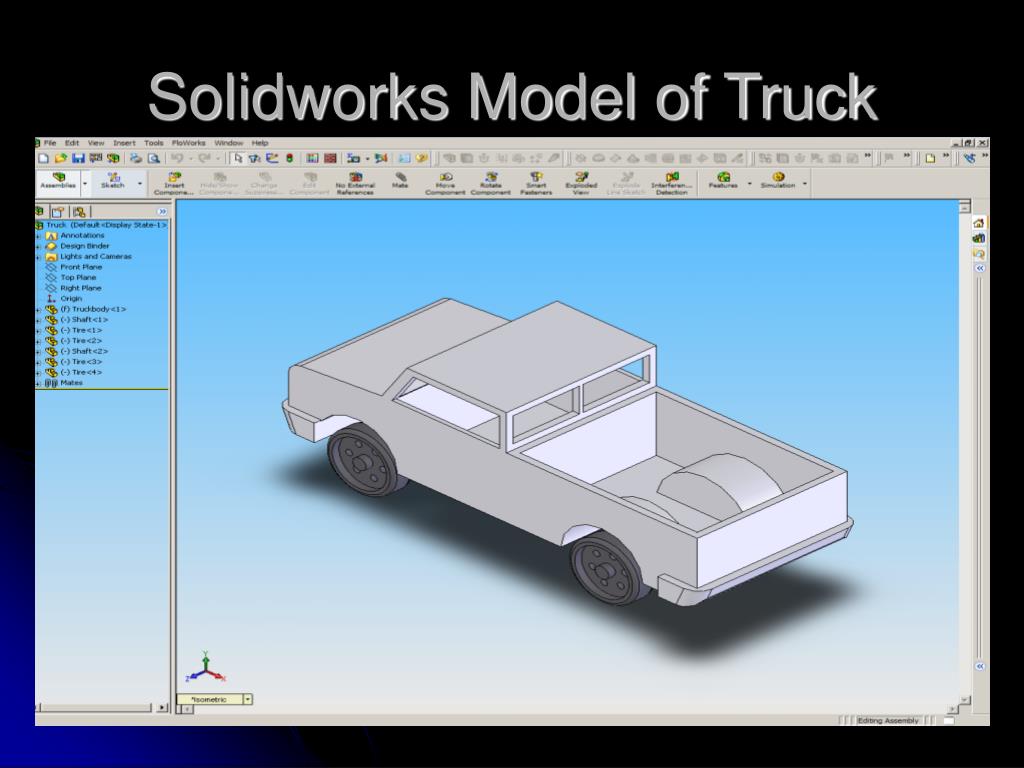Expand the Annotations tree node

click(x=38, y=236)
